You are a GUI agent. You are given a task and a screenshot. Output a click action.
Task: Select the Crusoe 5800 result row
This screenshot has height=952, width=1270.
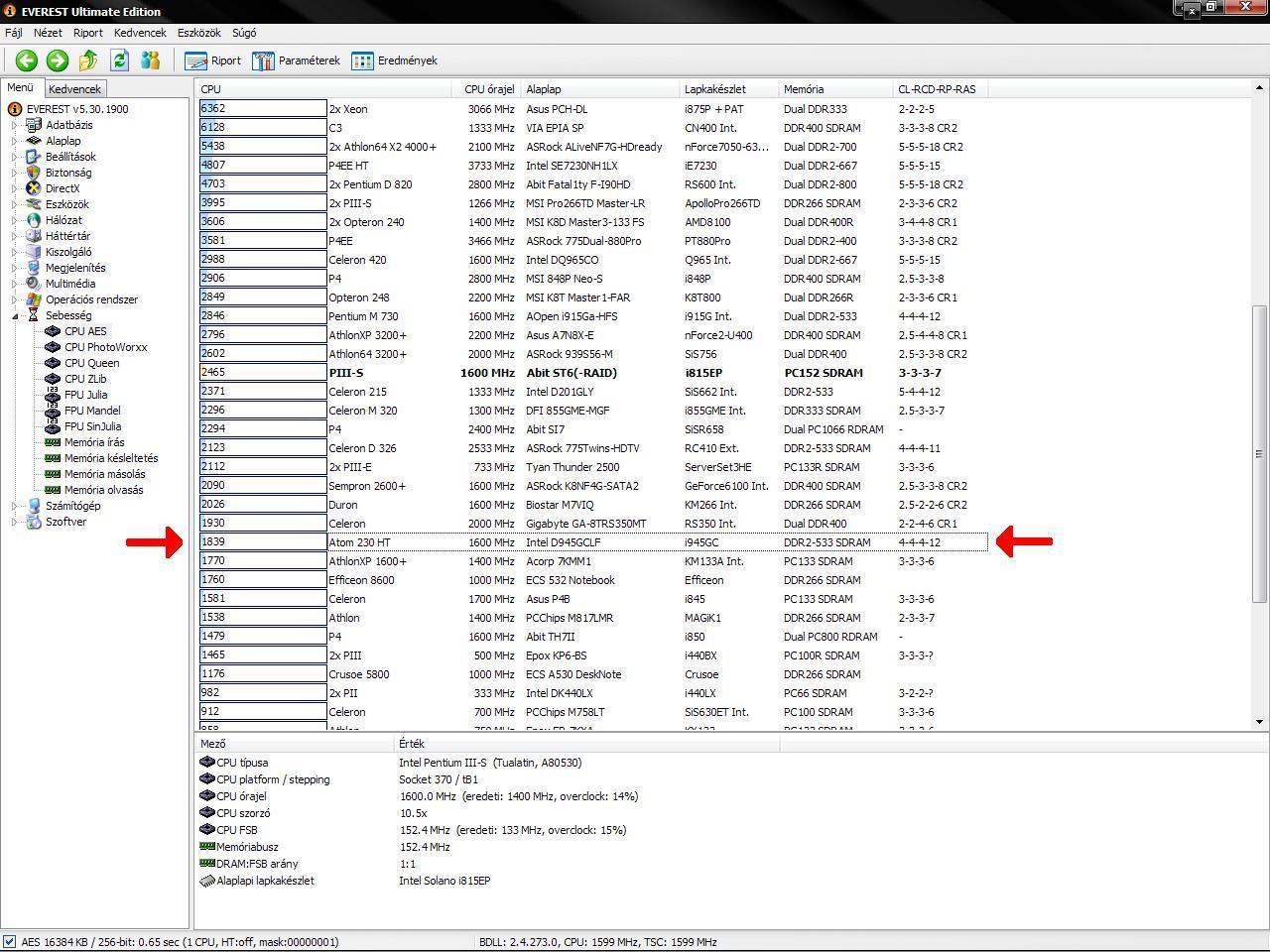pyautogui.click(x=592, y=674)
